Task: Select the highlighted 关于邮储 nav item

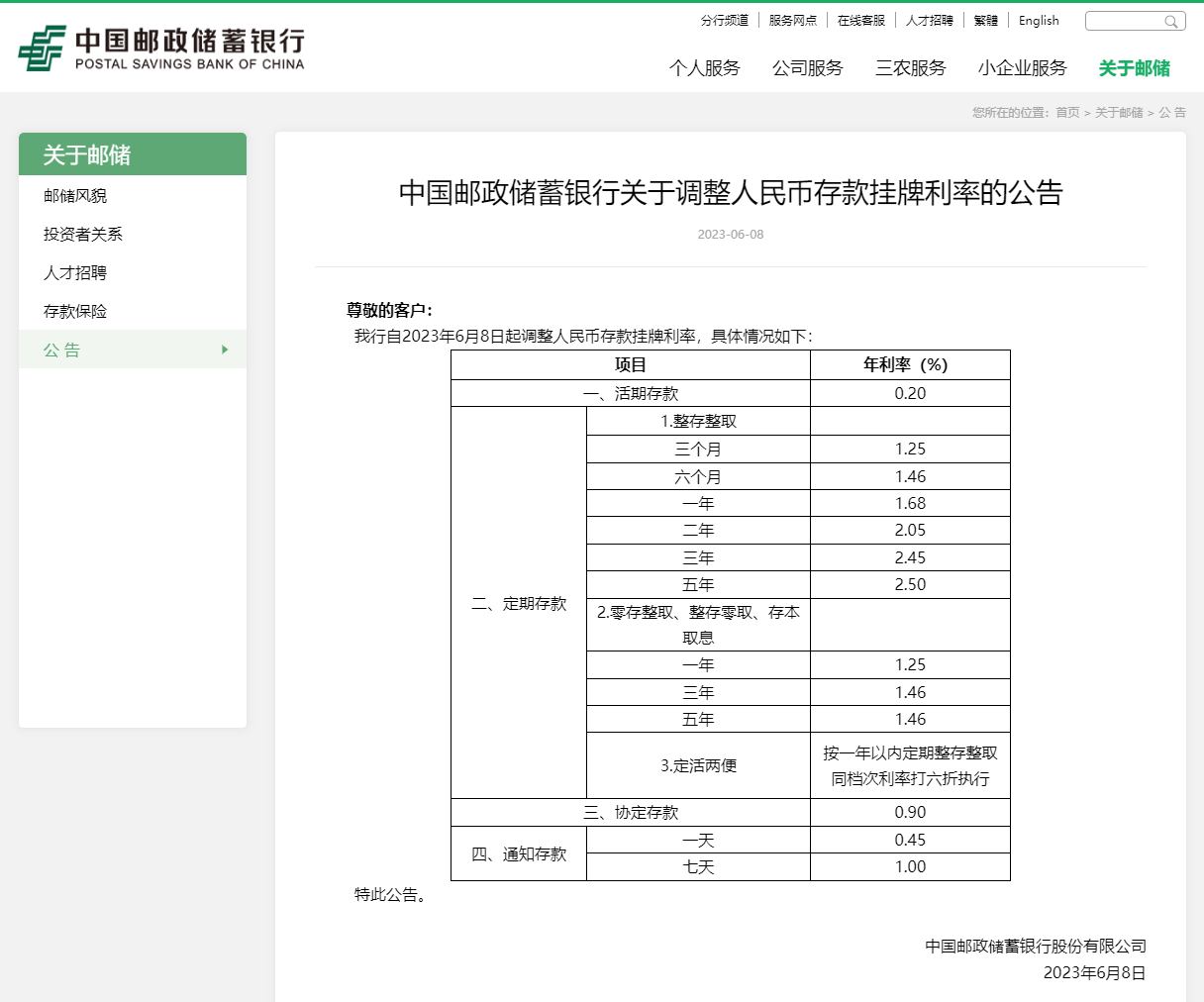Action: coord(1133,67)
